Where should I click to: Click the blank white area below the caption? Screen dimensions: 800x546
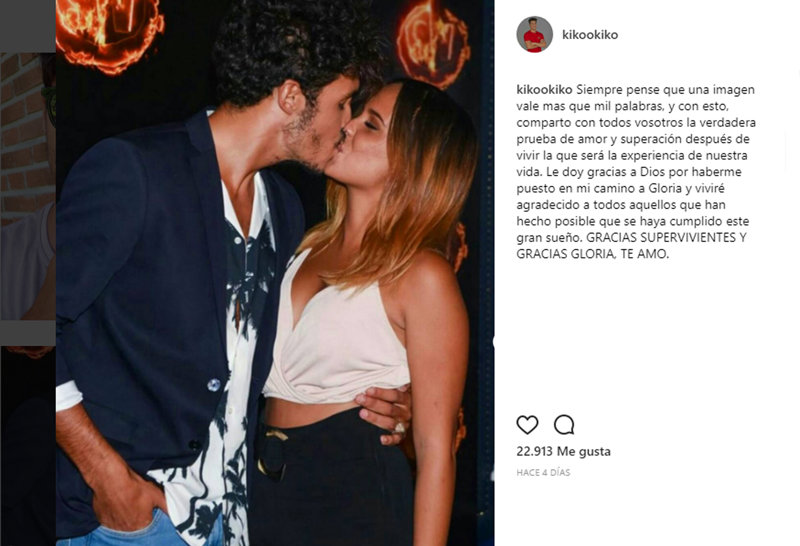pyautogui.click(x=643, y=337)
